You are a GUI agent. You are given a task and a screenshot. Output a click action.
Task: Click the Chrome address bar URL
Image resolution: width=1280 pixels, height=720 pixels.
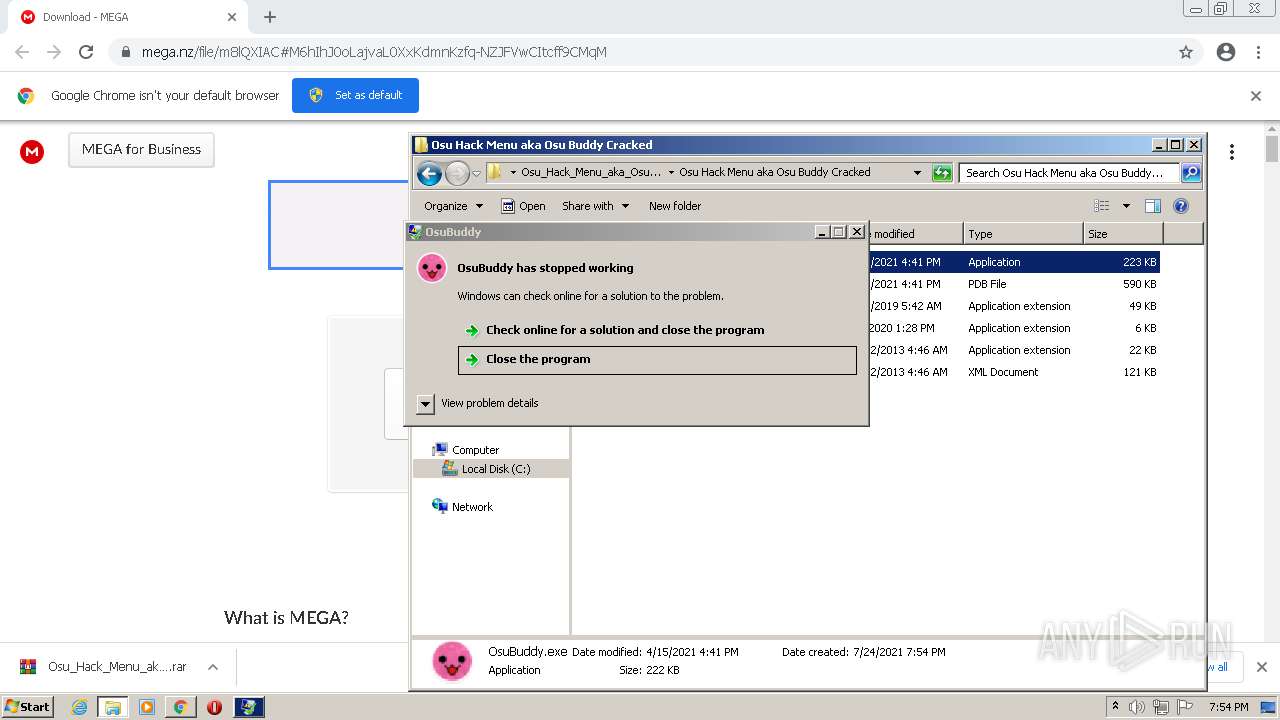click(x=374, y=52)
